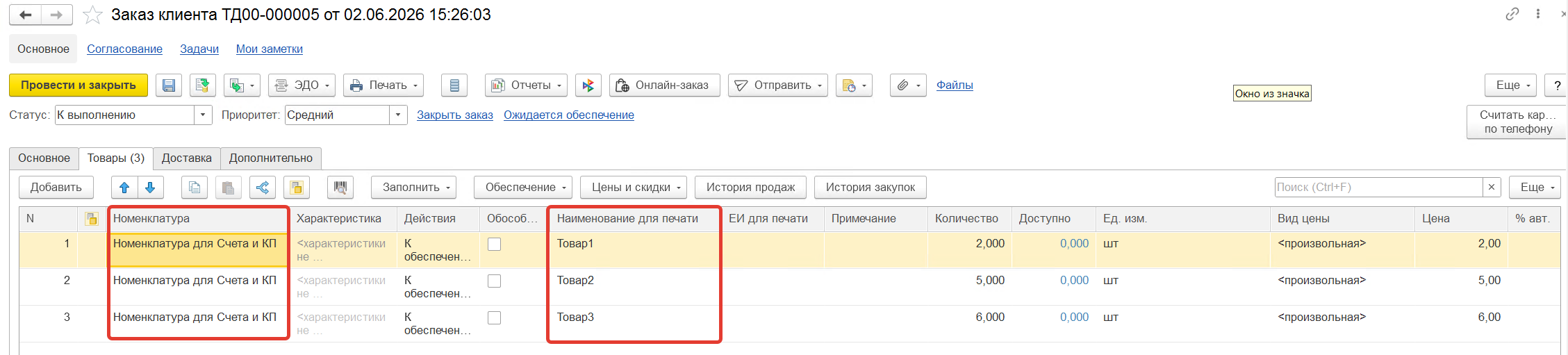Move row up with blue arrow
Image resolution: width=1568 pixels, height=355 pixels.
tap(124, 188)
